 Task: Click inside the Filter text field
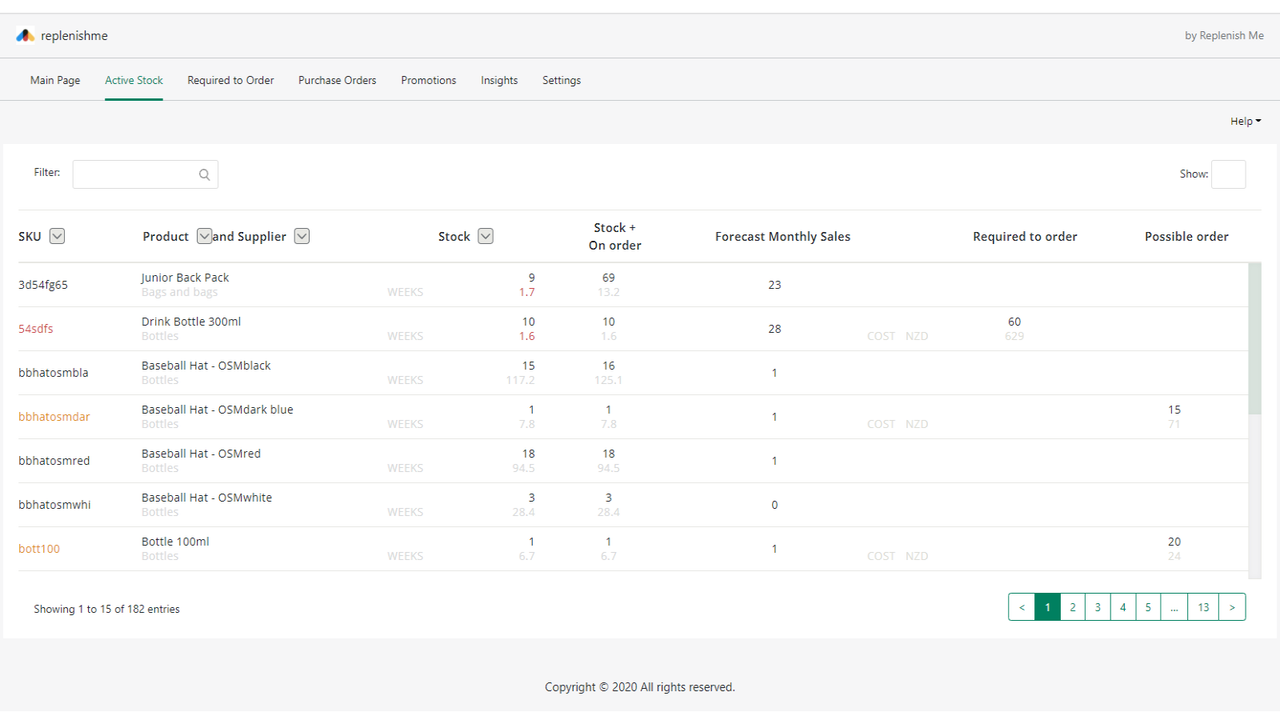click(x=140, y=174)
